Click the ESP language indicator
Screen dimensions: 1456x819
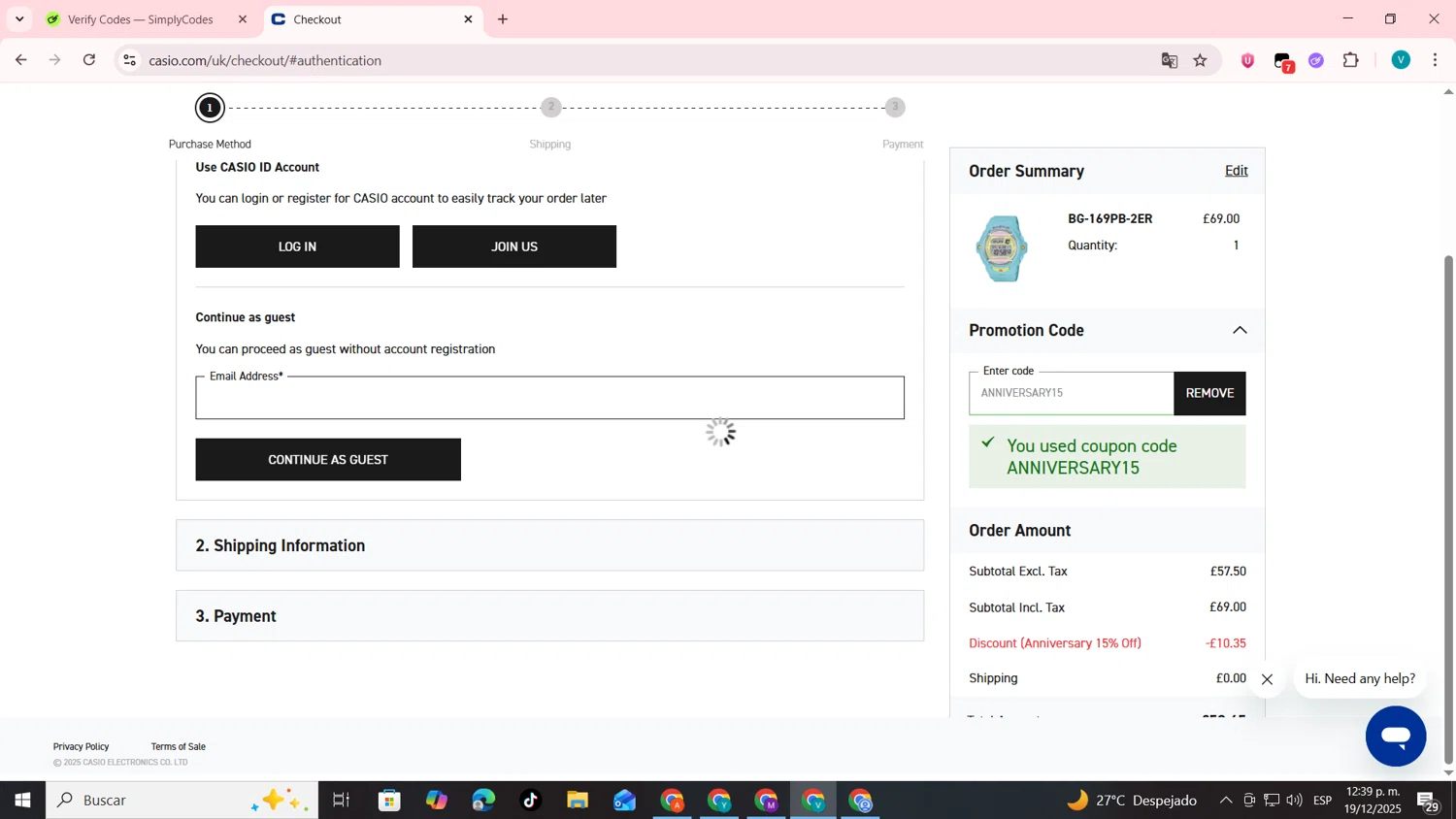point(1323,801)
